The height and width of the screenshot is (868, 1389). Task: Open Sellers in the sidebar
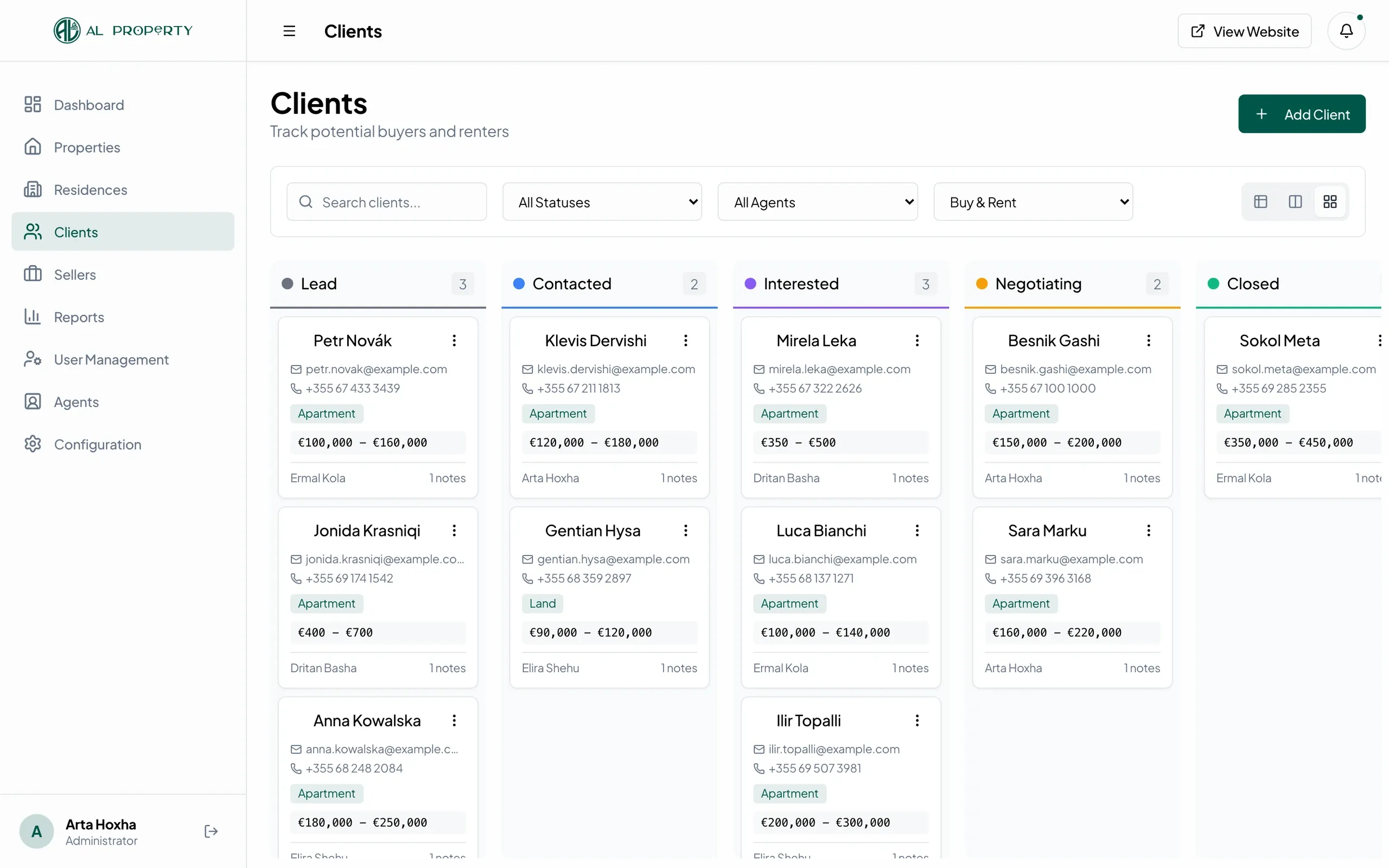[123, 275]
